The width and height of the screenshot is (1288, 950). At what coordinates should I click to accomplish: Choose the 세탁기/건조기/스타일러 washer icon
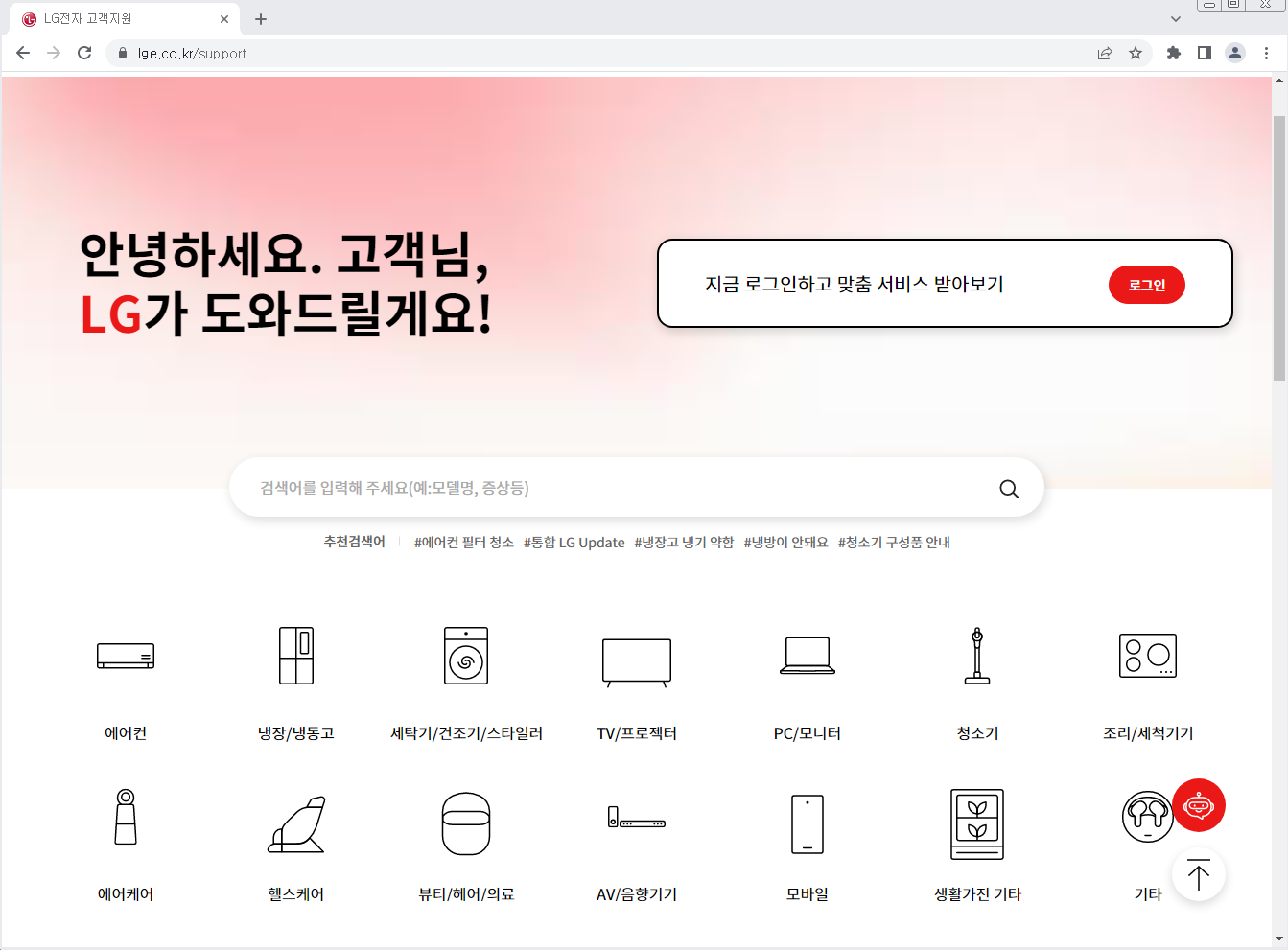coord(466,656)
